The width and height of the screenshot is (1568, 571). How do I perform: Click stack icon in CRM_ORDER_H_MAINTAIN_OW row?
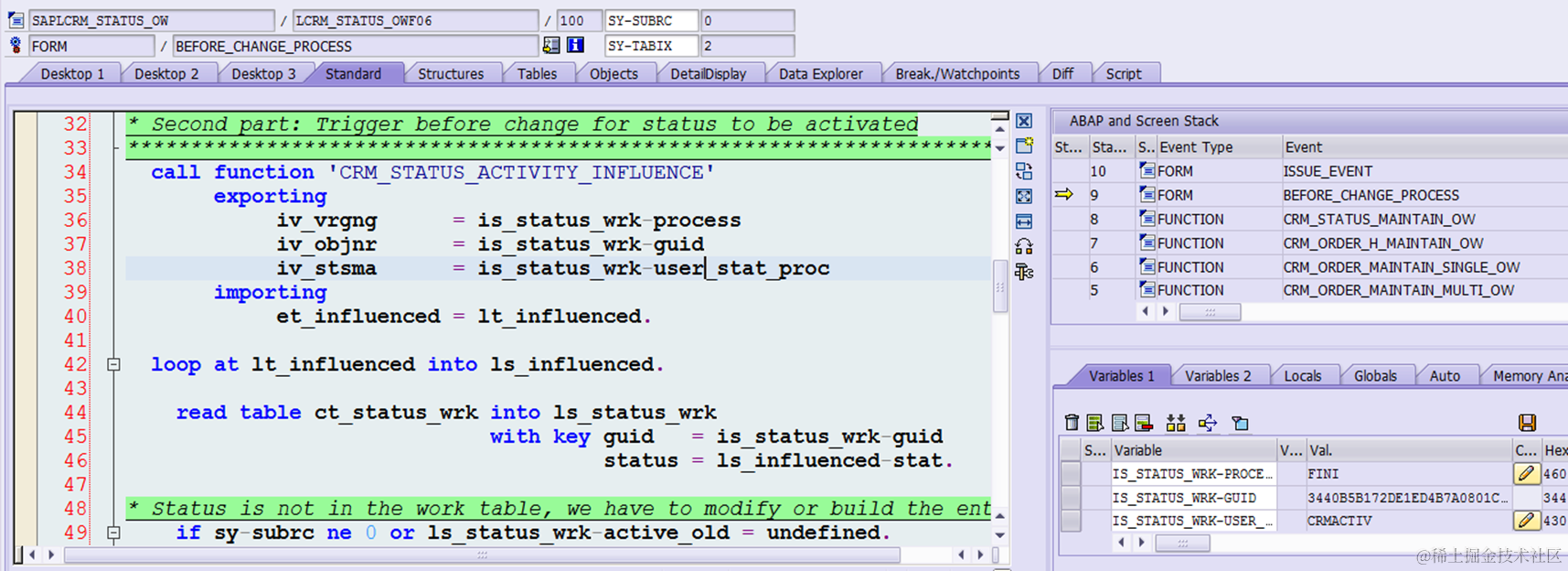1147,242
